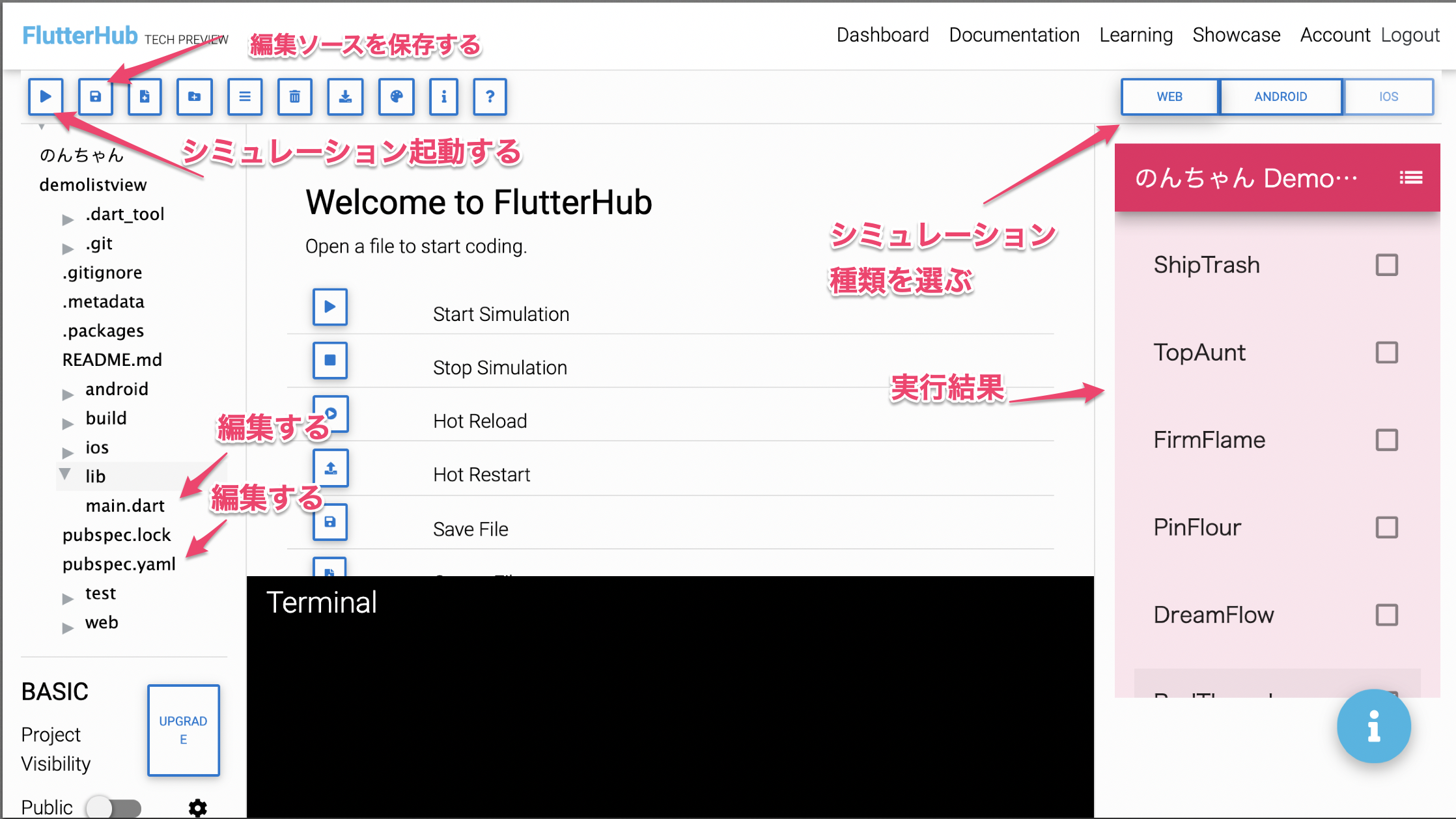Expand the test folder in the sidebar
1456x819 pixels.
(x=68, y=598)
